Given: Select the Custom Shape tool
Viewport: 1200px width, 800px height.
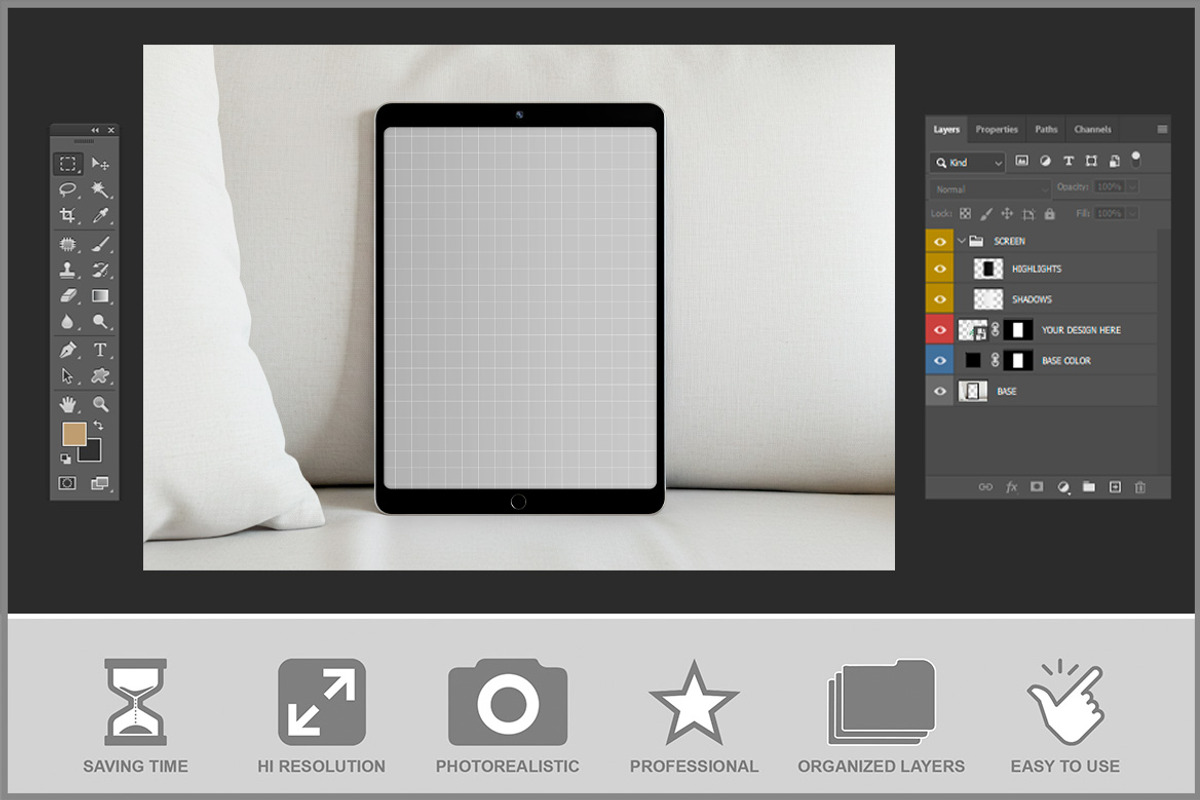Looking at the screenshot, I should click(100, 376).
